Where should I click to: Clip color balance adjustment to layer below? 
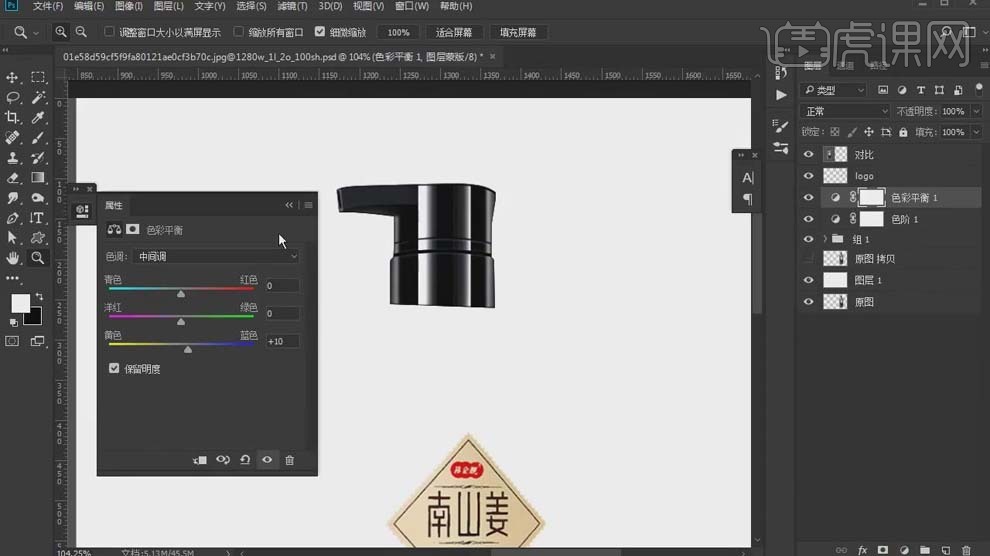coord(200,460)
